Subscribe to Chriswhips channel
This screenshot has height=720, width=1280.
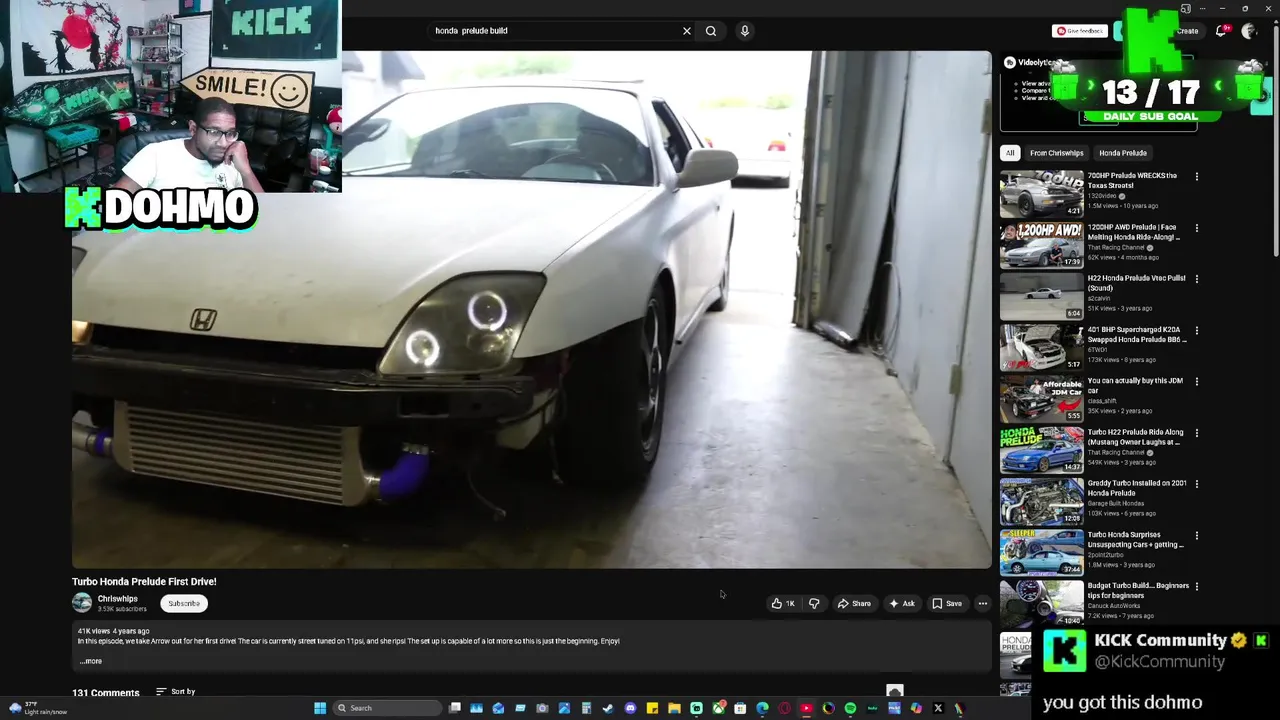(184, 603)
